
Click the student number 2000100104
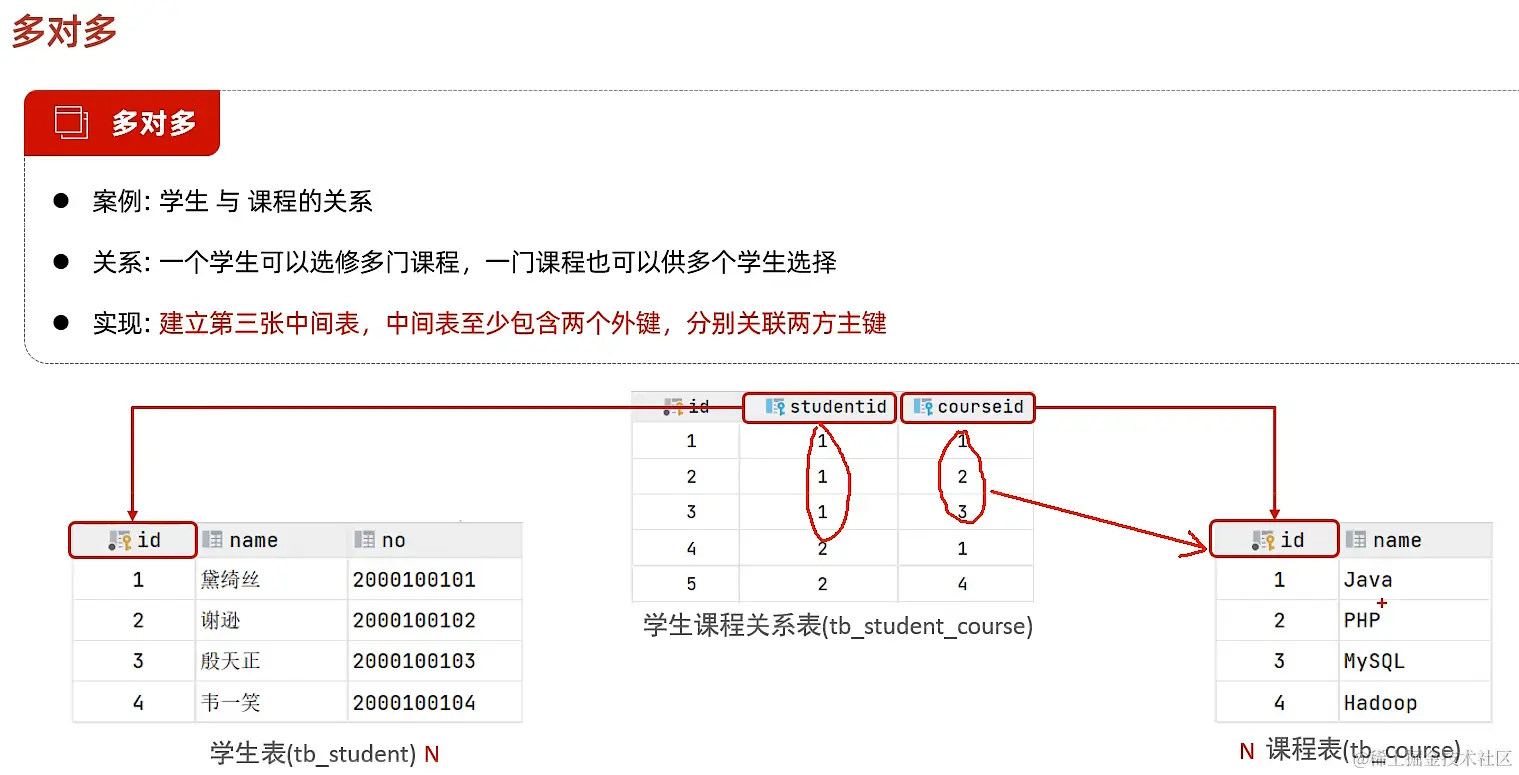(x=414, y=703)
